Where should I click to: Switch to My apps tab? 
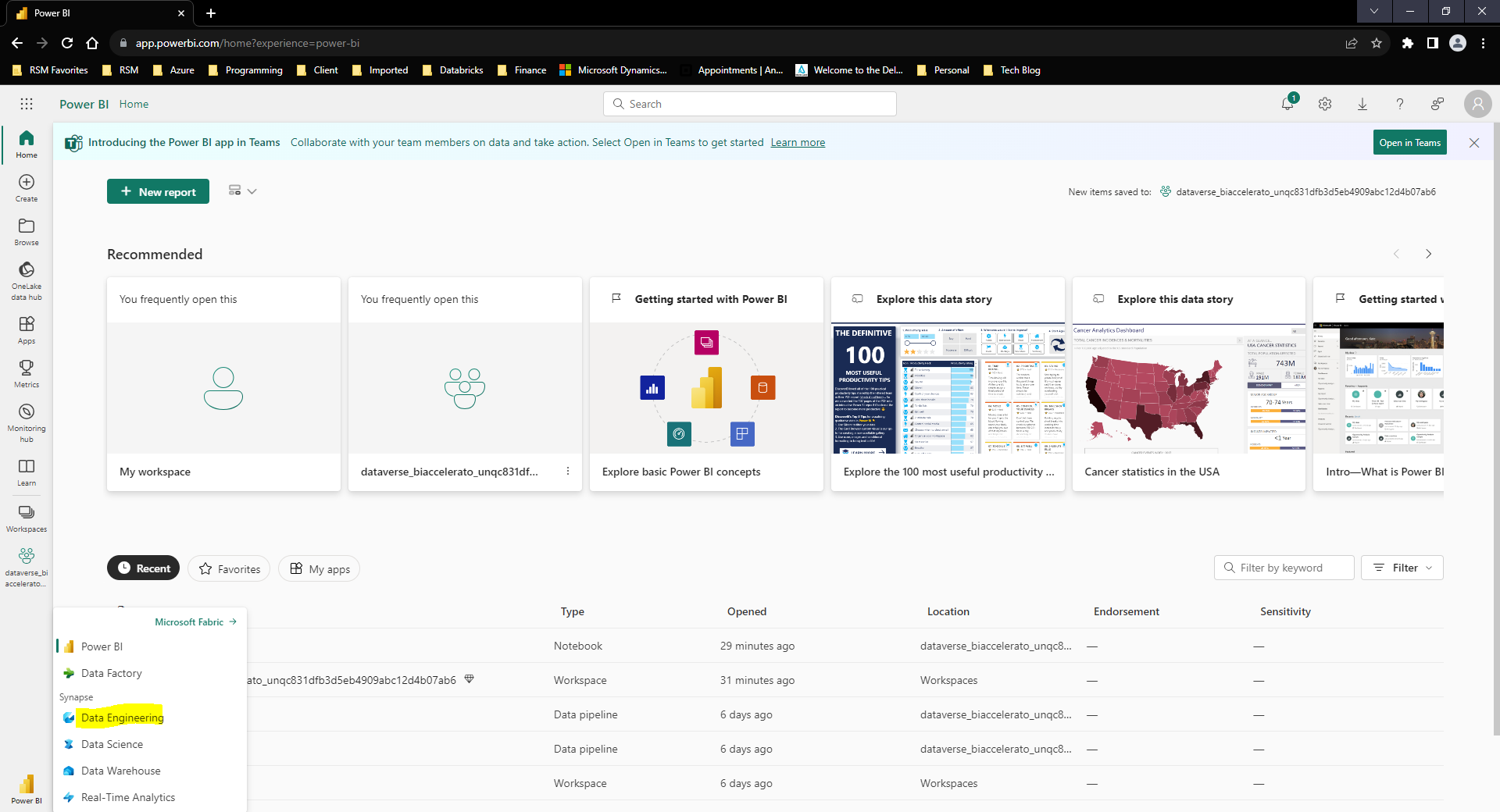coord(320,569)
